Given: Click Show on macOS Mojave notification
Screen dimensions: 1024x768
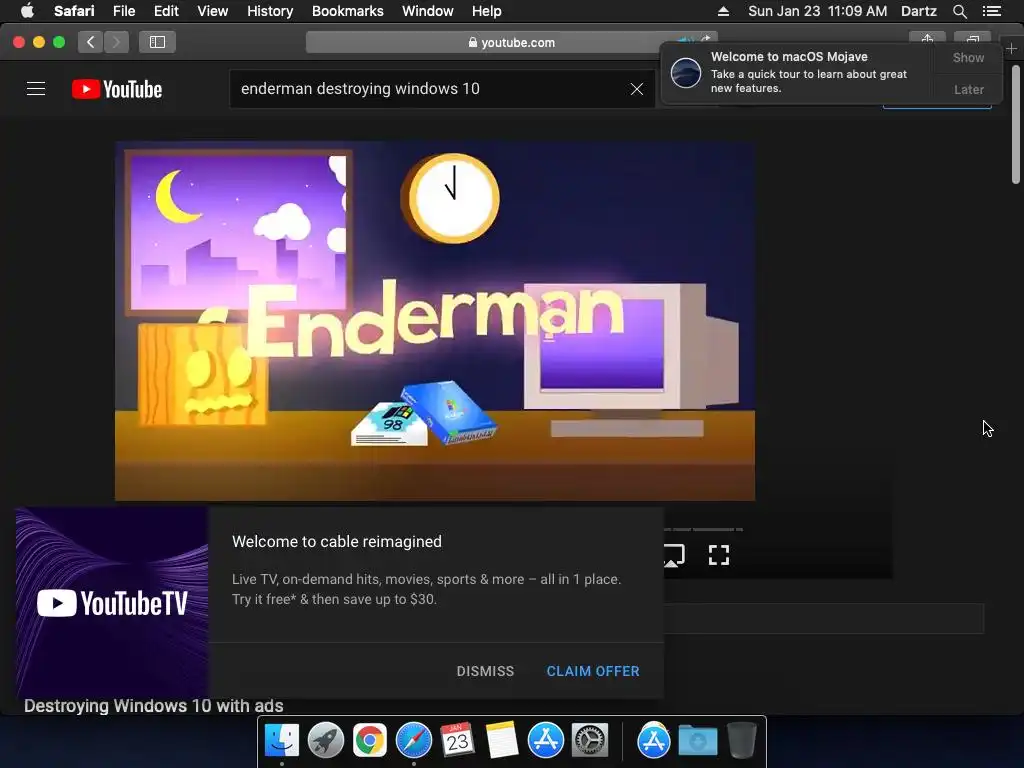Looking at the screenshot, I should click(x=968, y=57).
